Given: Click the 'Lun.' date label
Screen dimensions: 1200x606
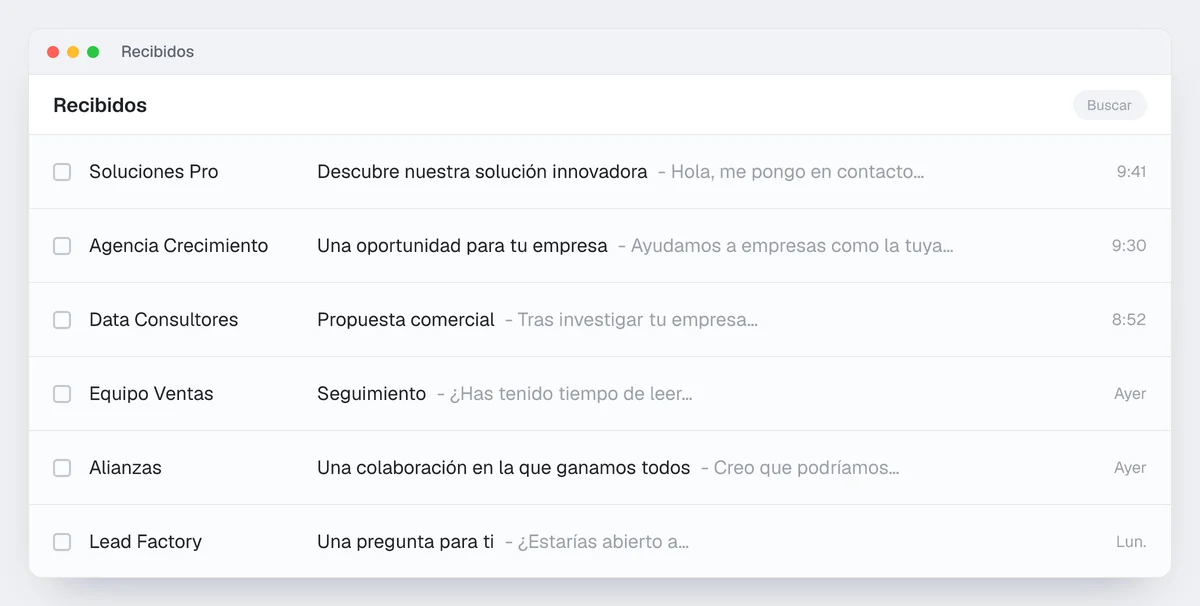Looking at the screenshot, I should point(1131,542).
